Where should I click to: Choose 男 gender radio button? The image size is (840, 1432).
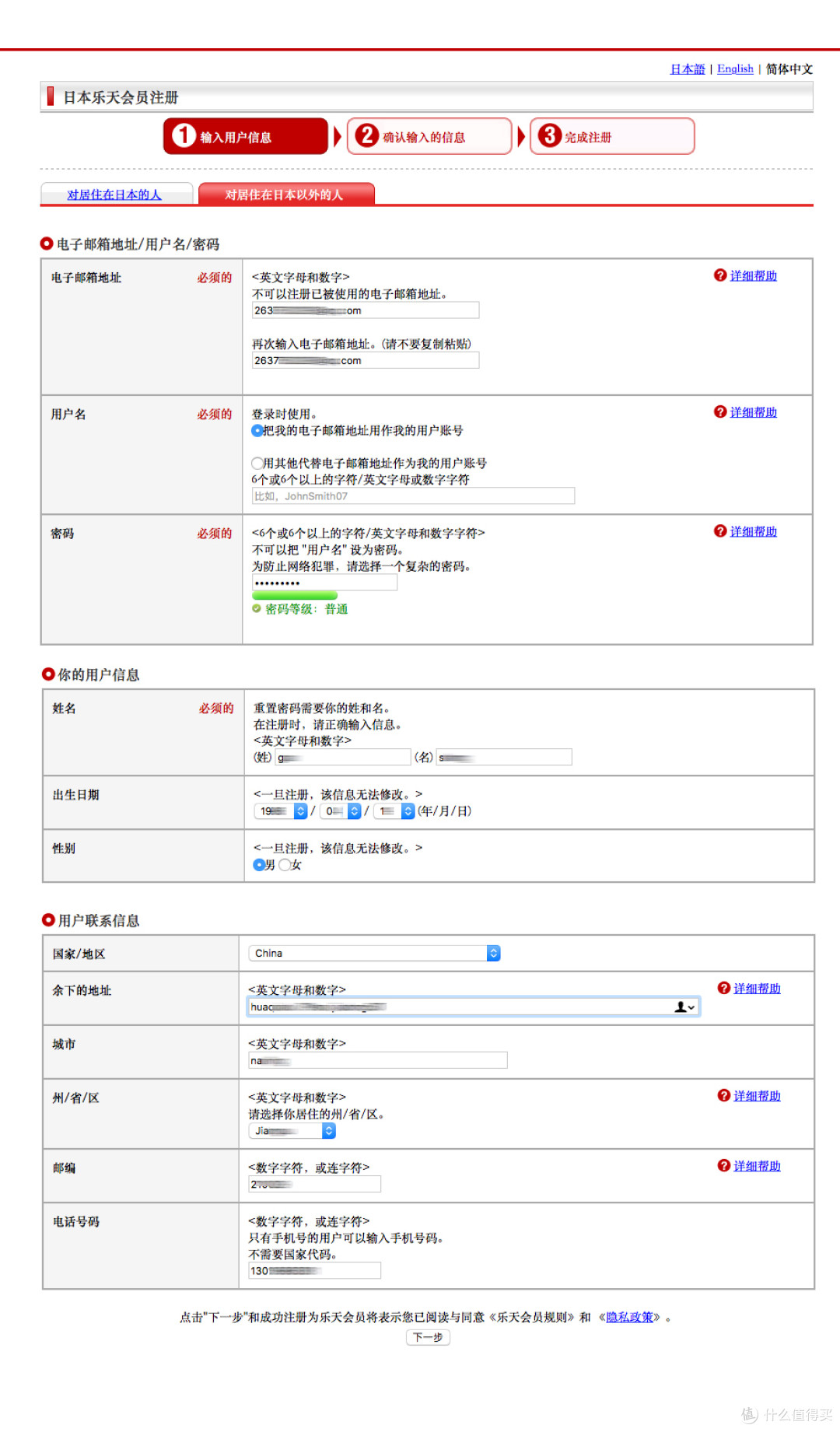259,865
